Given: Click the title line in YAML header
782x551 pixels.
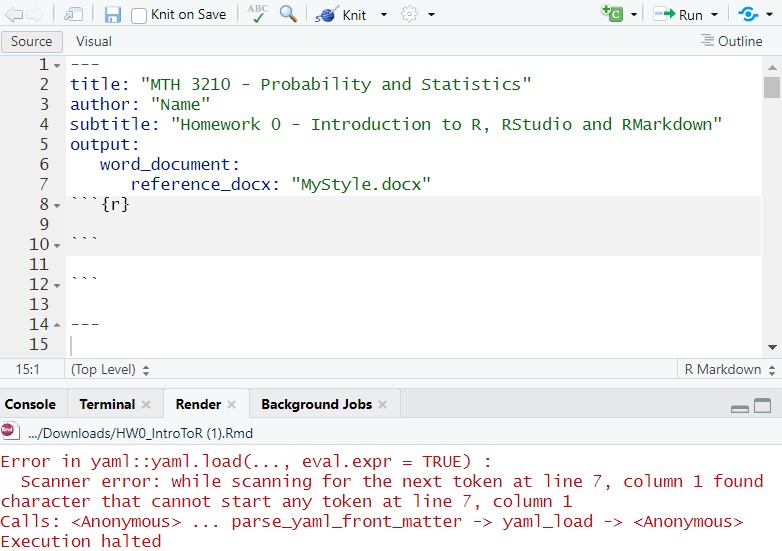Looking at the screenshot, I should tap(301, 84).
